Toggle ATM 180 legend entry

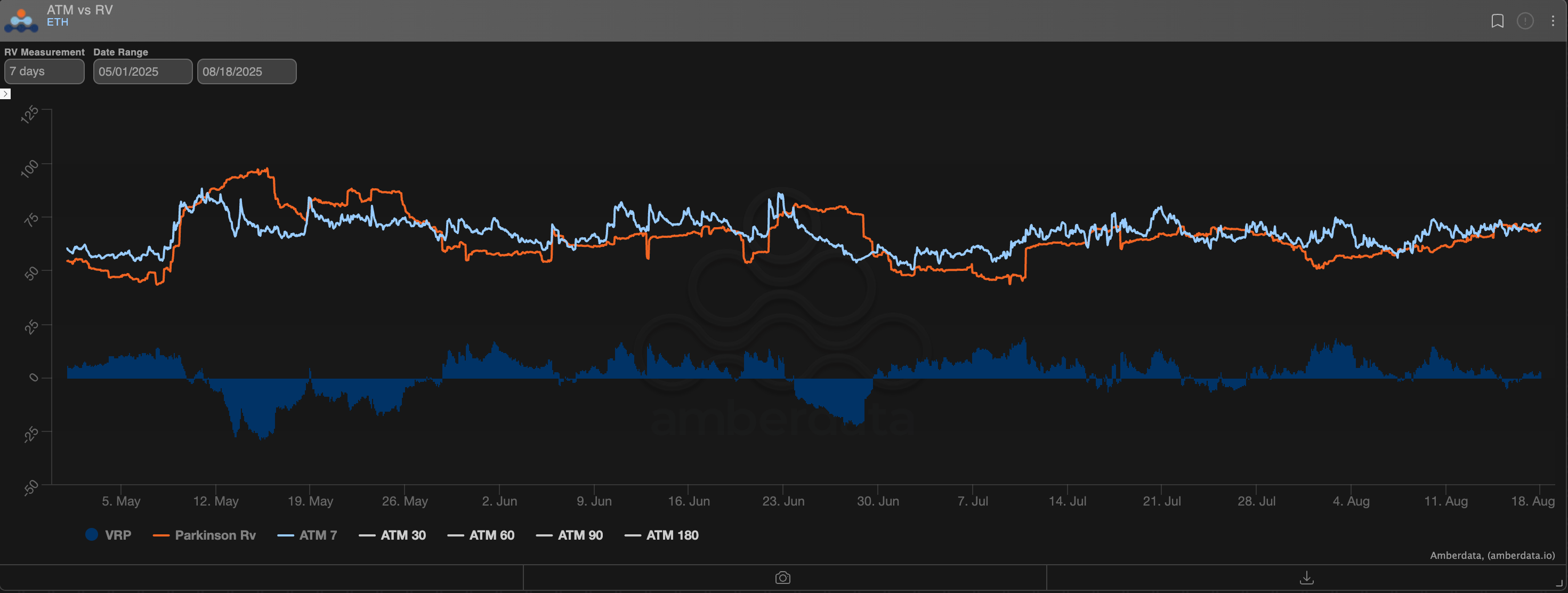tap(672, 535)
